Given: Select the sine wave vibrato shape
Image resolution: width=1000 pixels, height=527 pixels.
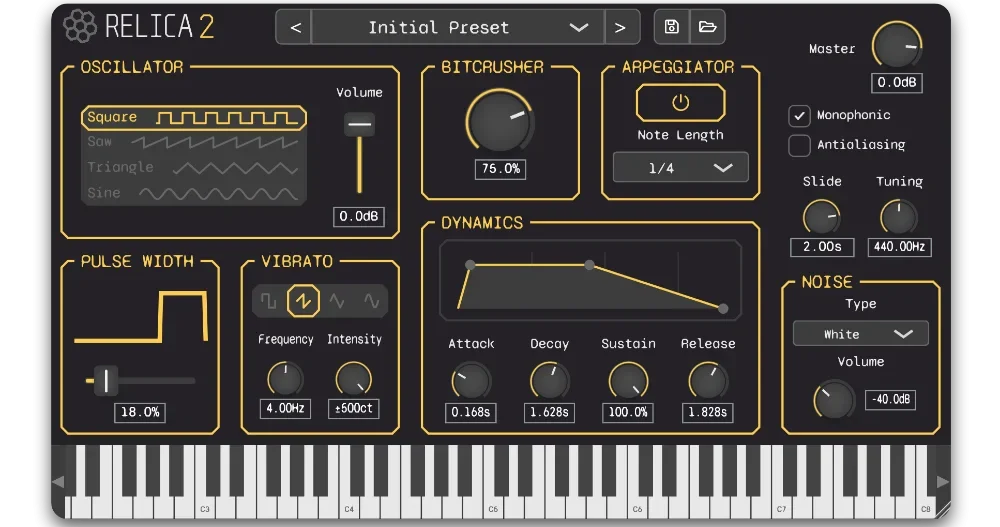Looking at the screenshot, I should (371, 300).
